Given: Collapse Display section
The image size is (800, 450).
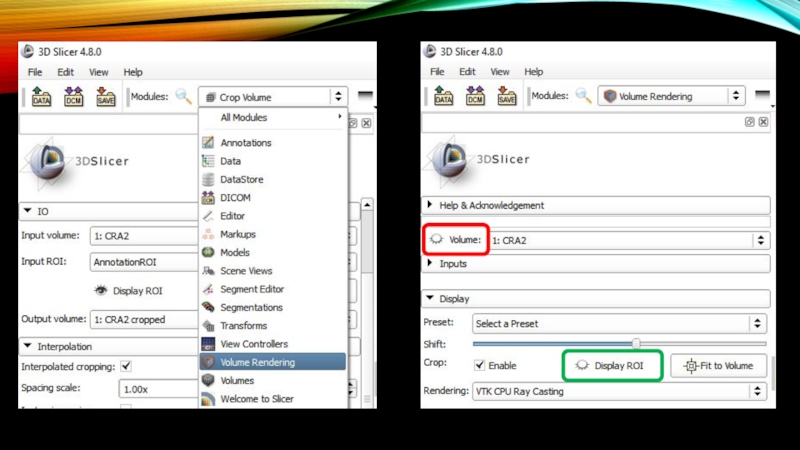Looking at the screenshot, I should pos(430,298).
